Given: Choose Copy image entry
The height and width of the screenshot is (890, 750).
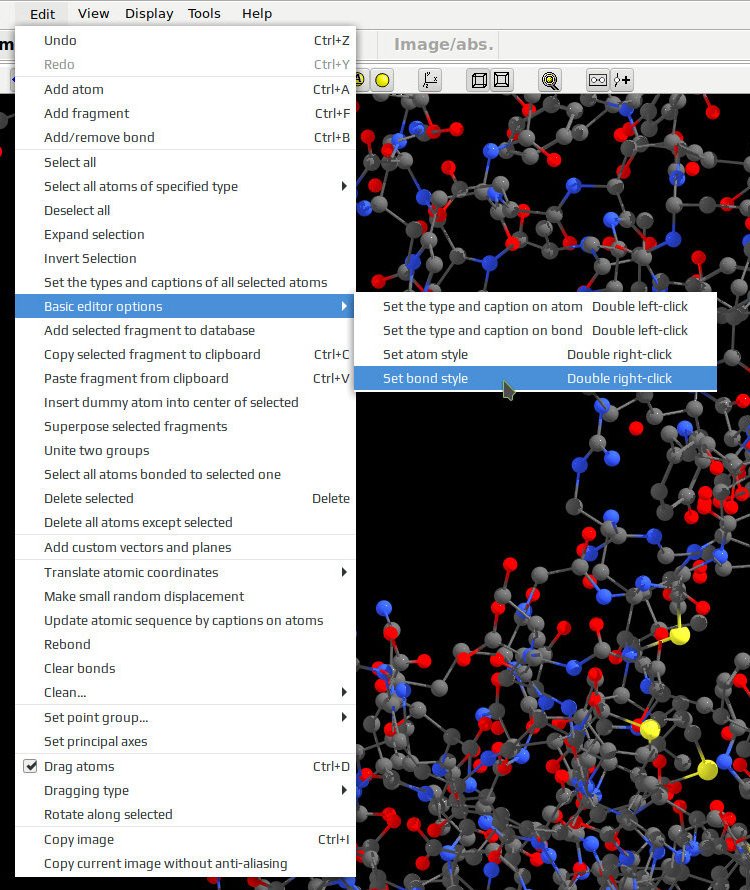Looking at the screenshot, I should coord(185,839).
